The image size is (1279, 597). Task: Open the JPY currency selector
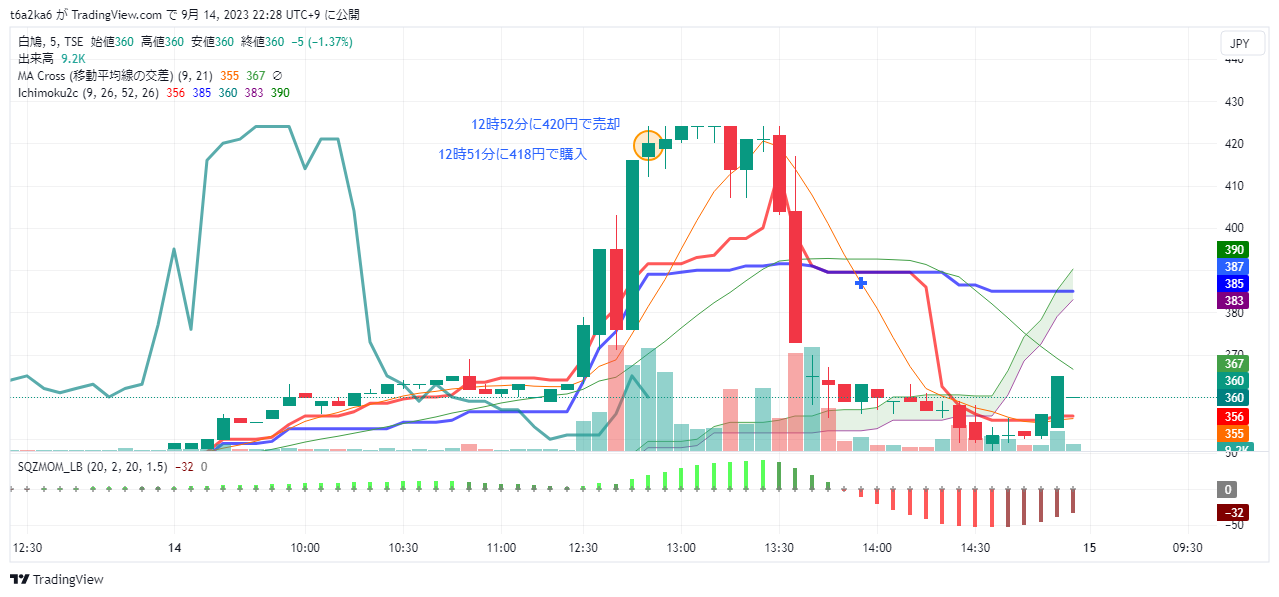1238,44
